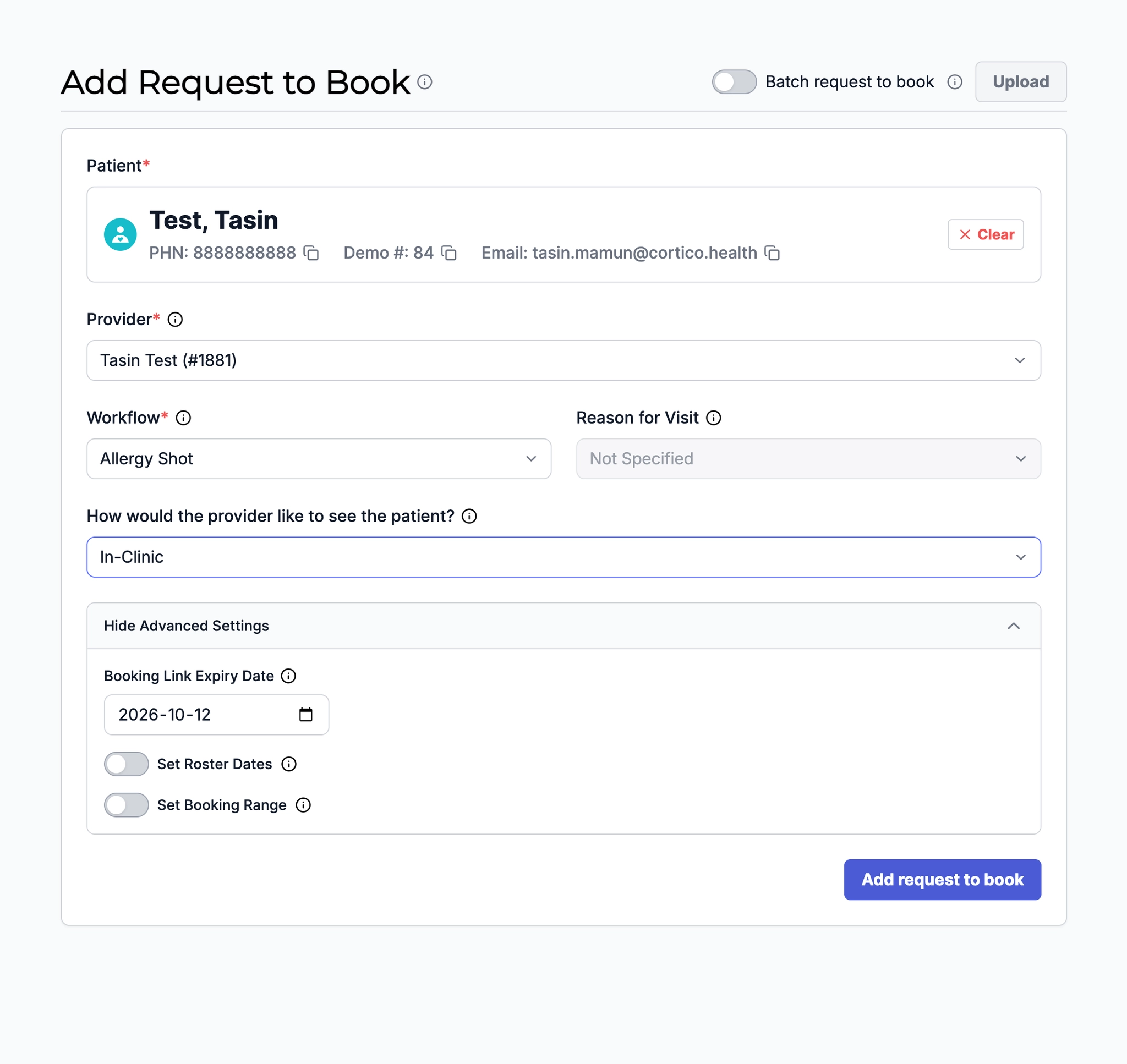This screenshot has width=1127, height=1064.
Task: Open Workflow info tooltip icon
Action: point(183,418)
